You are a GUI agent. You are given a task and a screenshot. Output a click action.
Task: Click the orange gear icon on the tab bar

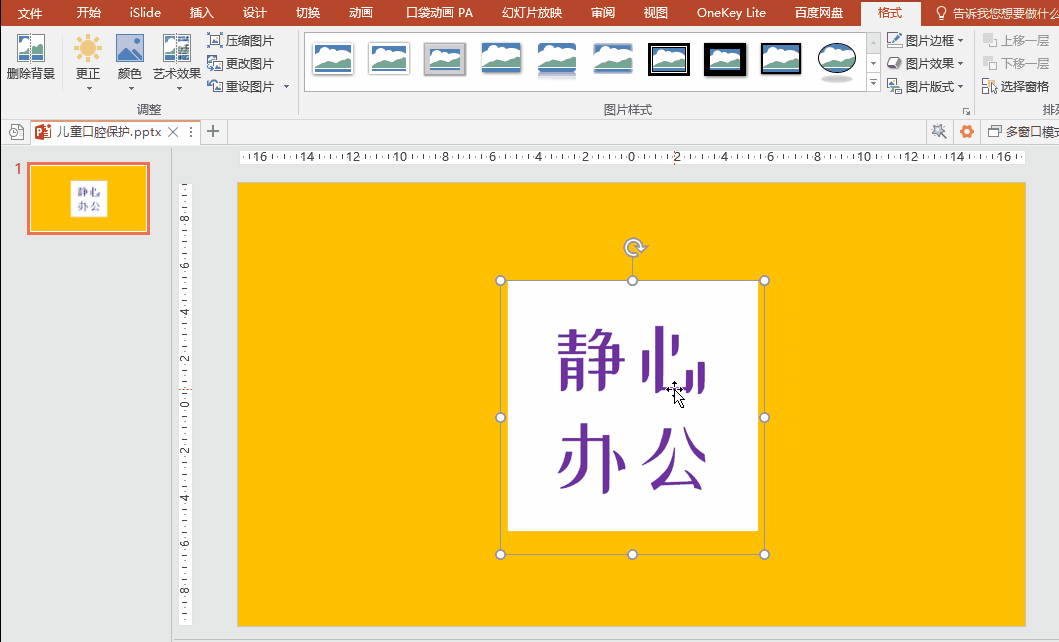[966, 131]
